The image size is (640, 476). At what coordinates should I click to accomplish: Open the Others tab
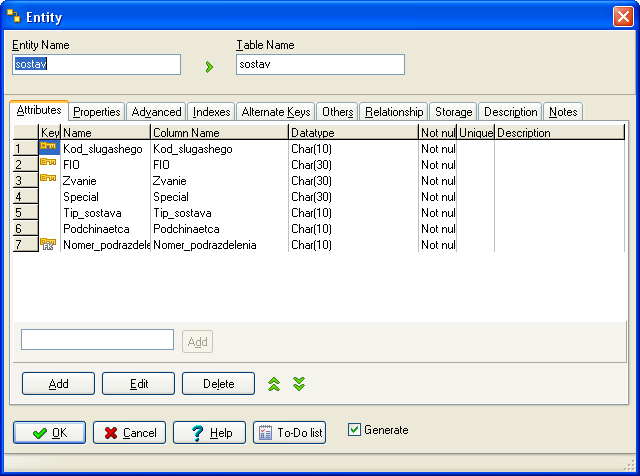[338, 112]
